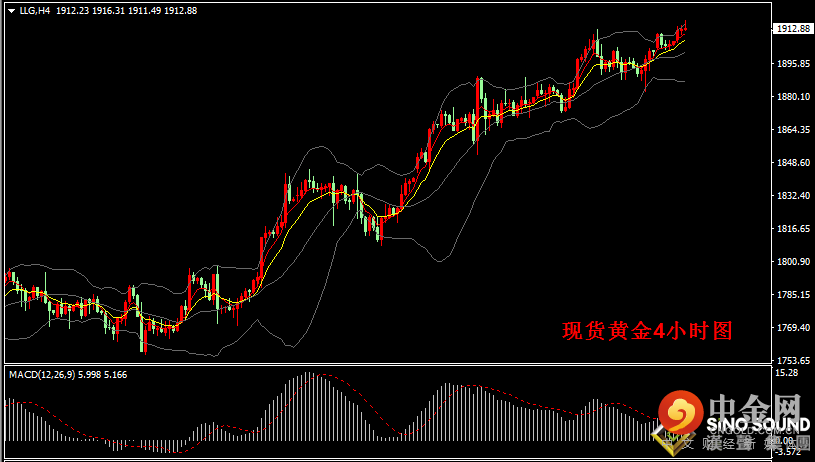This screenshot has width=815, height=462.
Task: Click the price axis value 1895.85
Action: (x=792, y=63)
